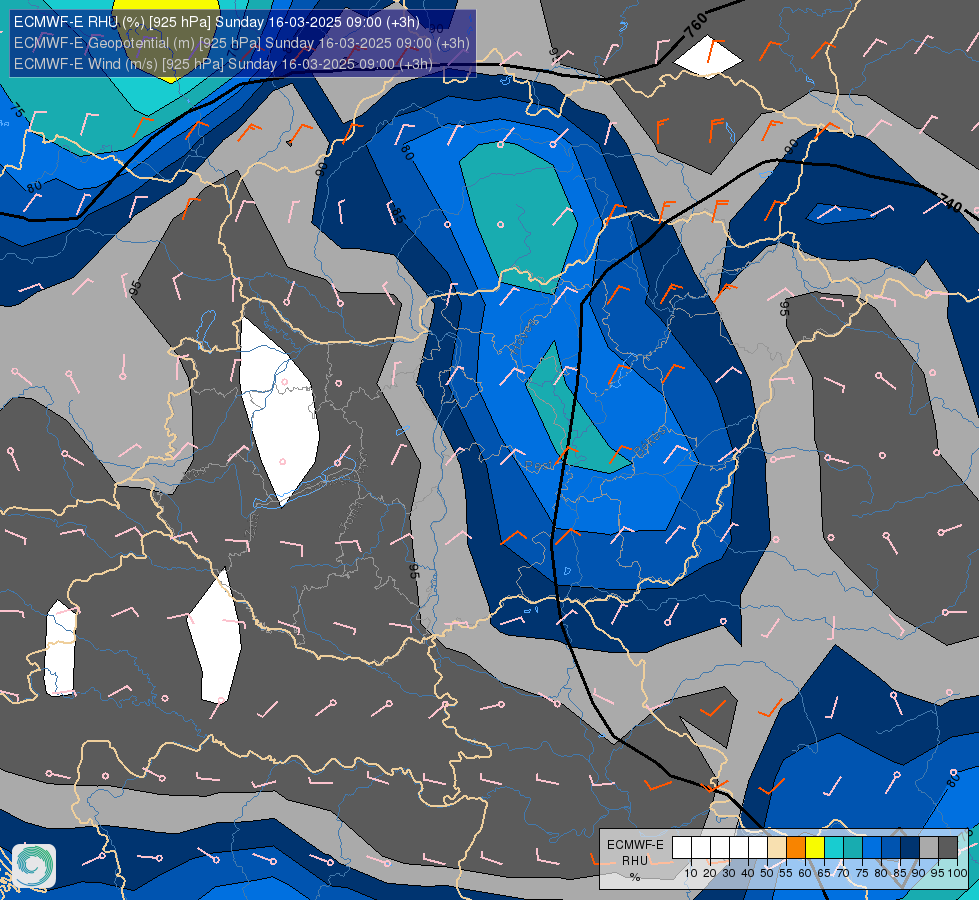
Task: Click the 740 geopotential contour label
Action: click(951, 201)
